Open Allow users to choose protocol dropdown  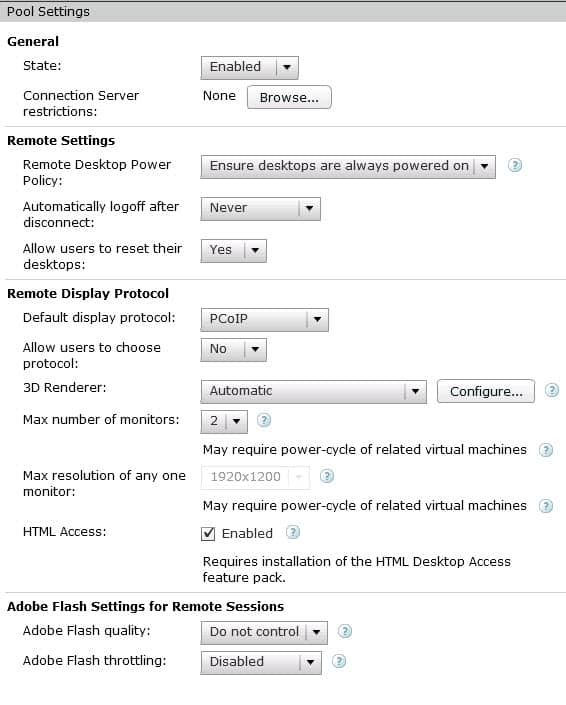[x=234, y=350]
